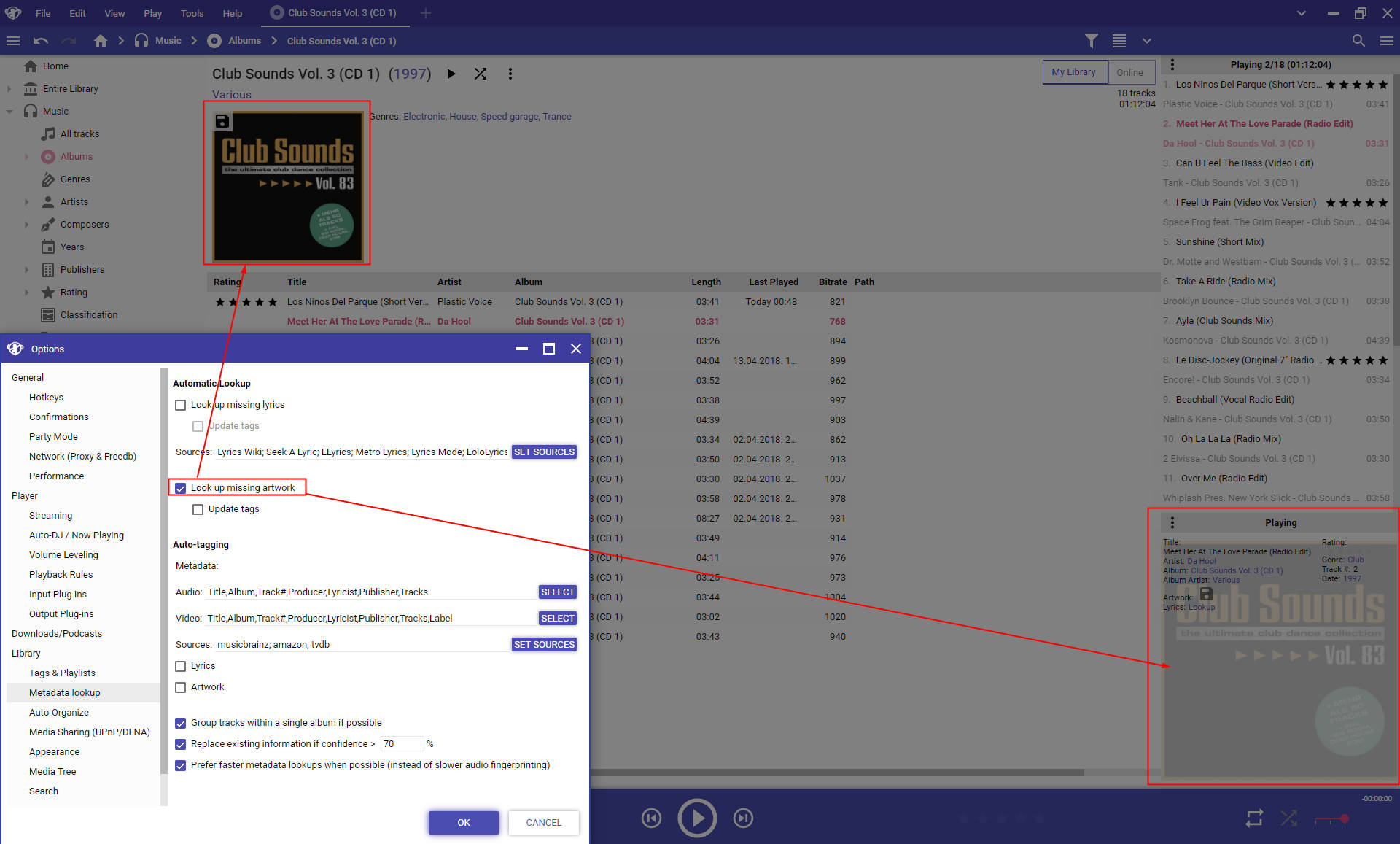Click the save artwork icon on the album cover

coord(222,122)
